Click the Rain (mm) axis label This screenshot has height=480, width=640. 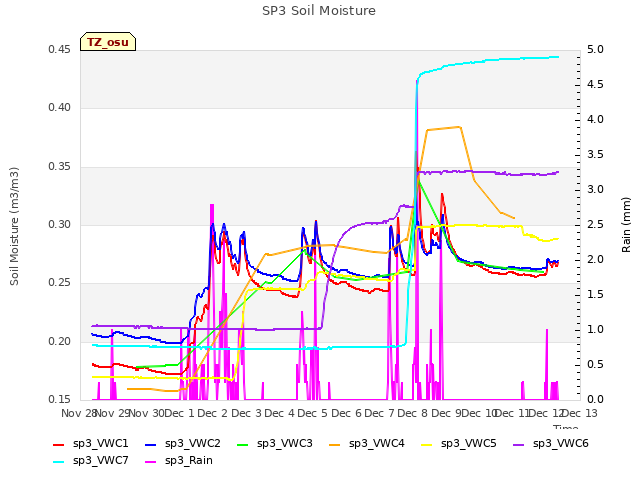click(x=626, y=225)
